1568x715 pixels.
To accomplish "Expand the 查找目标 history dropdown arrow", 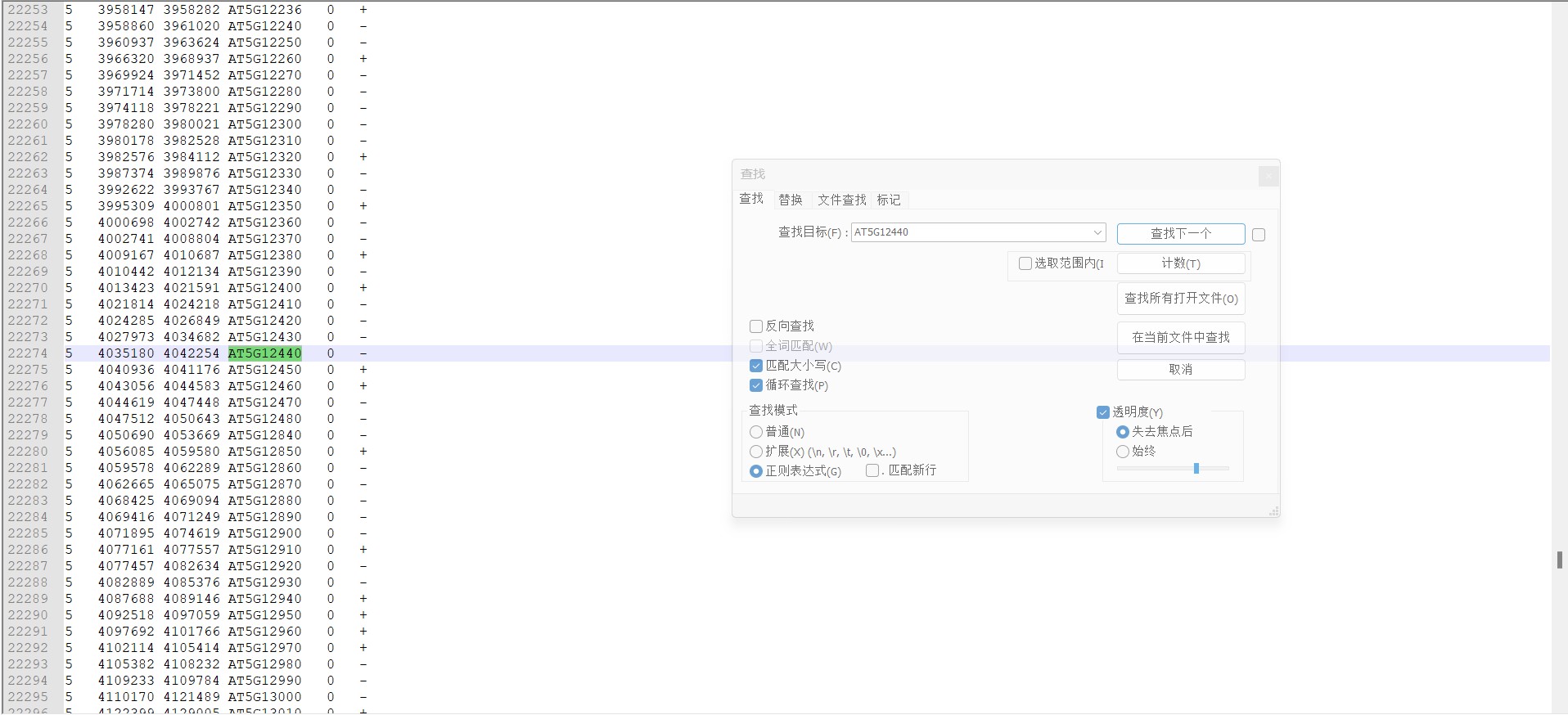I will pos(1097,232).
